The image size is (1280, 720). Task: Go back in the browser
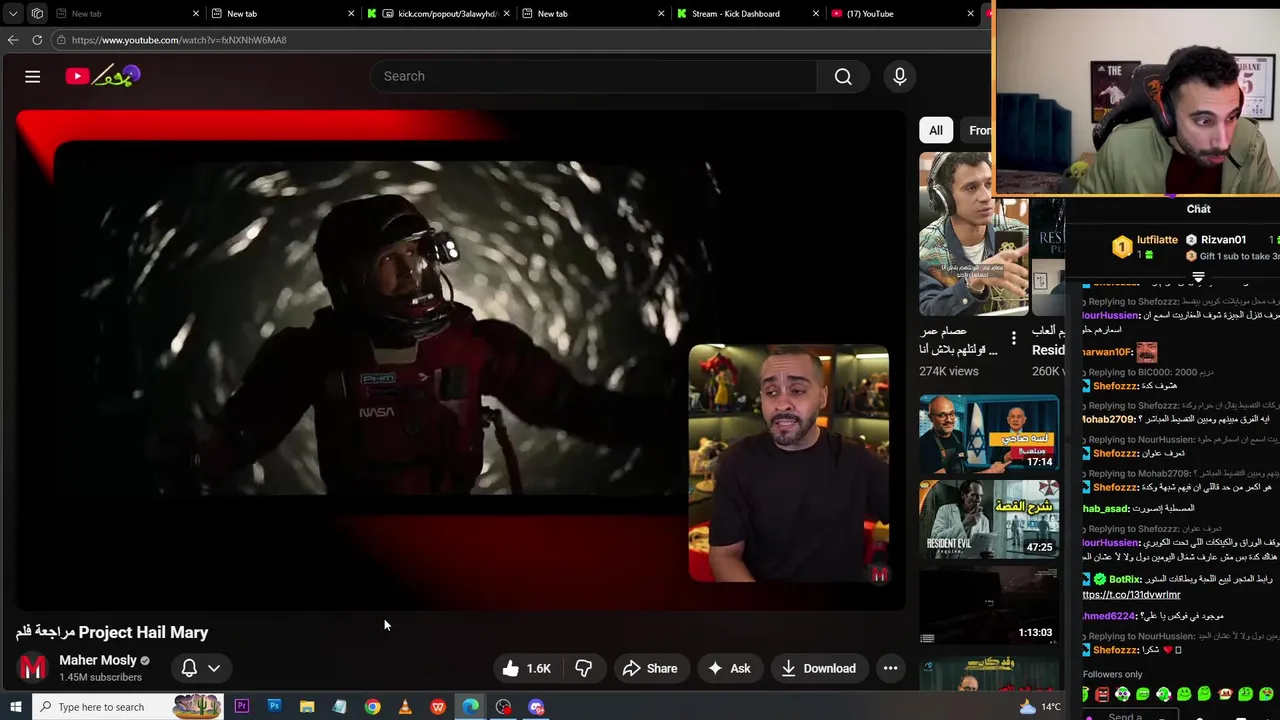tap(13, 40)
